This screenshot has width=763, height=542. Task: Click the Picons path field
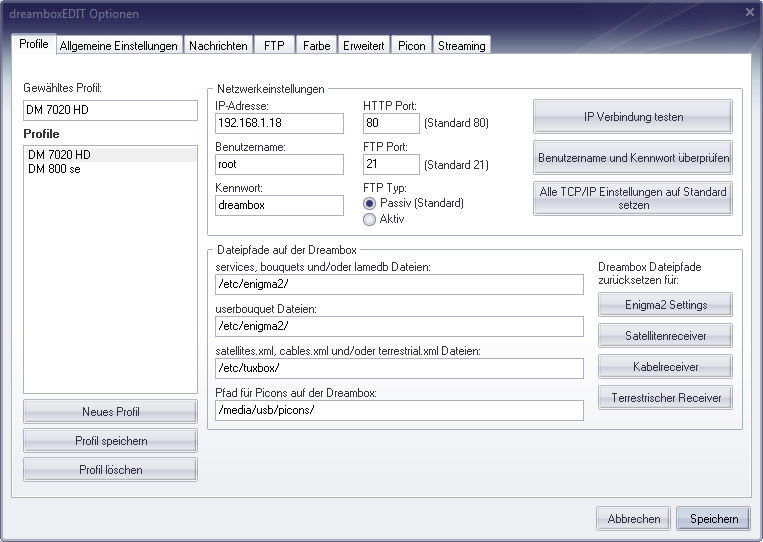click(x=400, y=410)
